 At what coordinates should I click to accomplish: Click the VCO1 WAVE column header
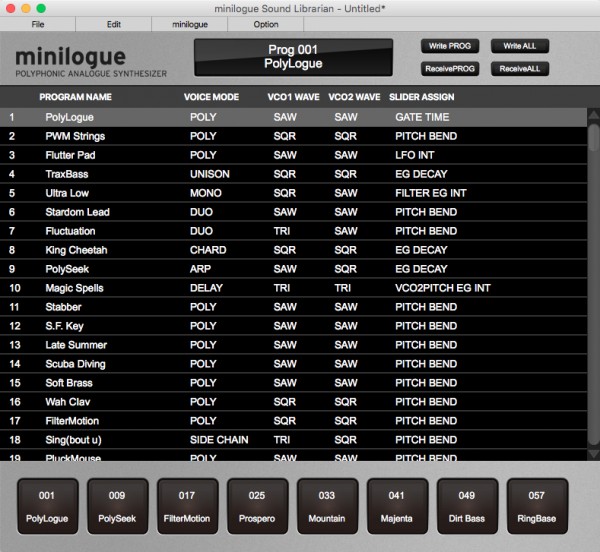click(293, 97)
